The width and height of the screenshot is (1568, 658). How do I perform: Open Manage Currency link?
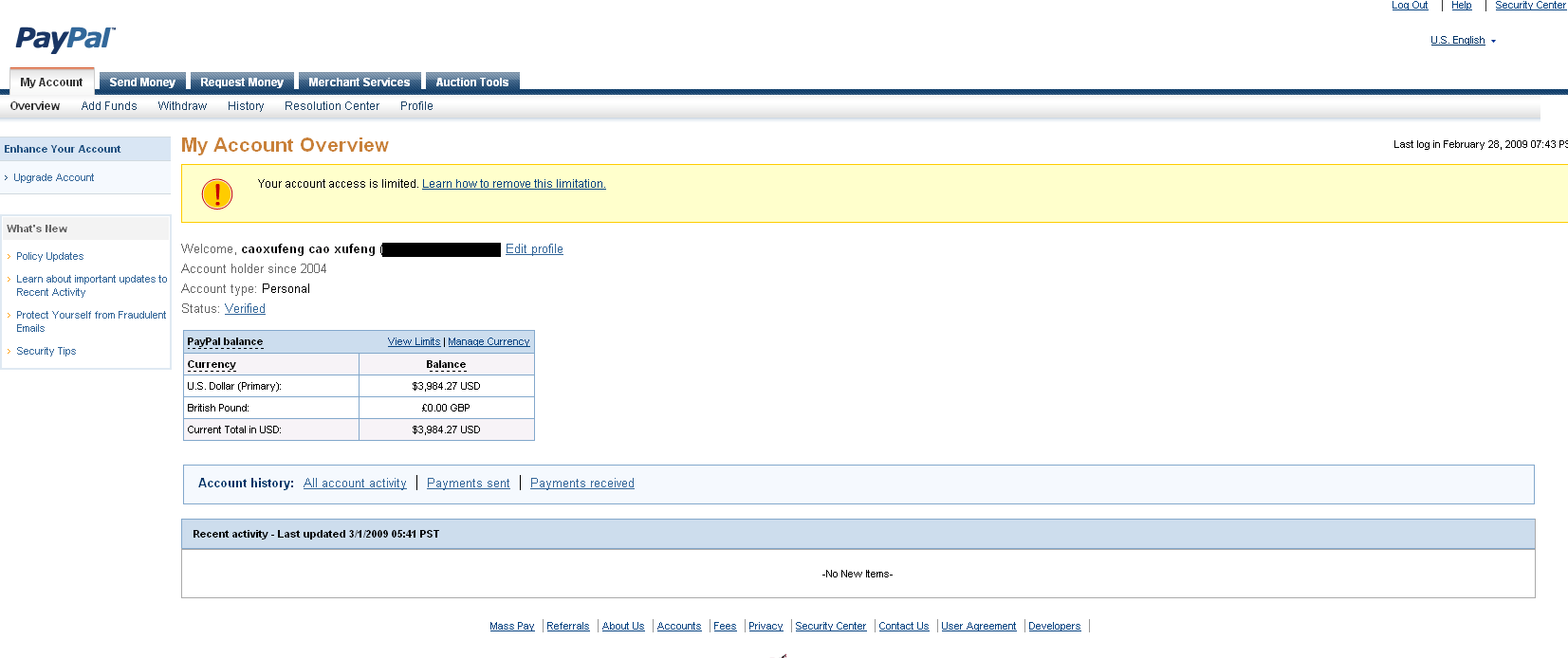489,341
